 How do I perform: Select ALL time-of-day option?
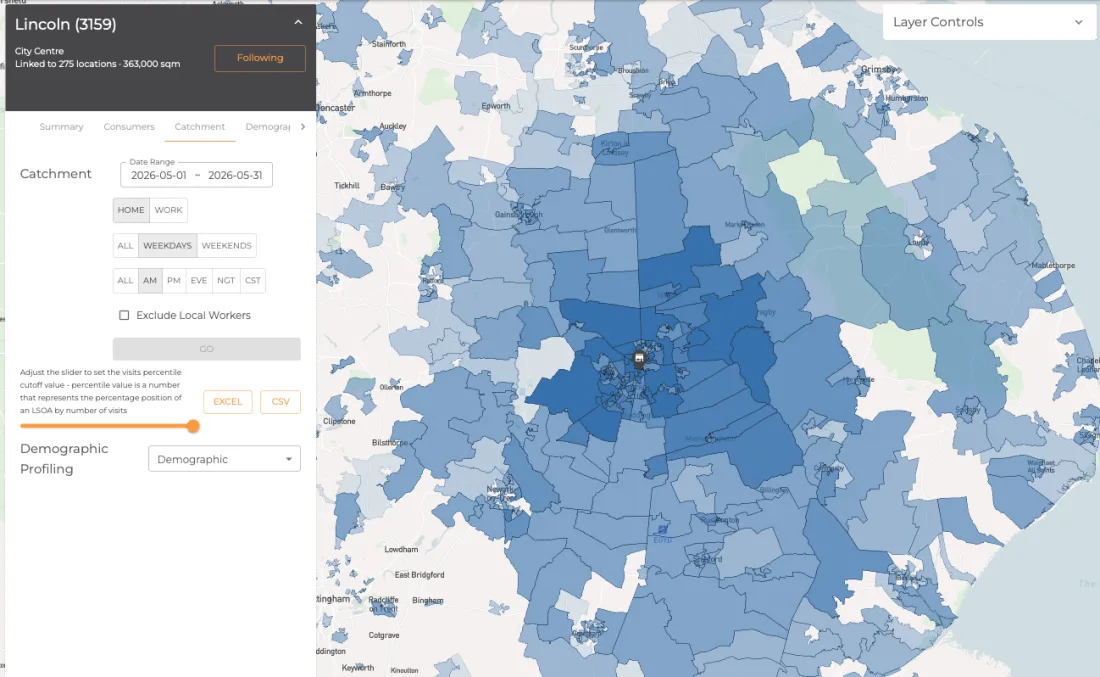pyautogui.click(x=126, y=281)
